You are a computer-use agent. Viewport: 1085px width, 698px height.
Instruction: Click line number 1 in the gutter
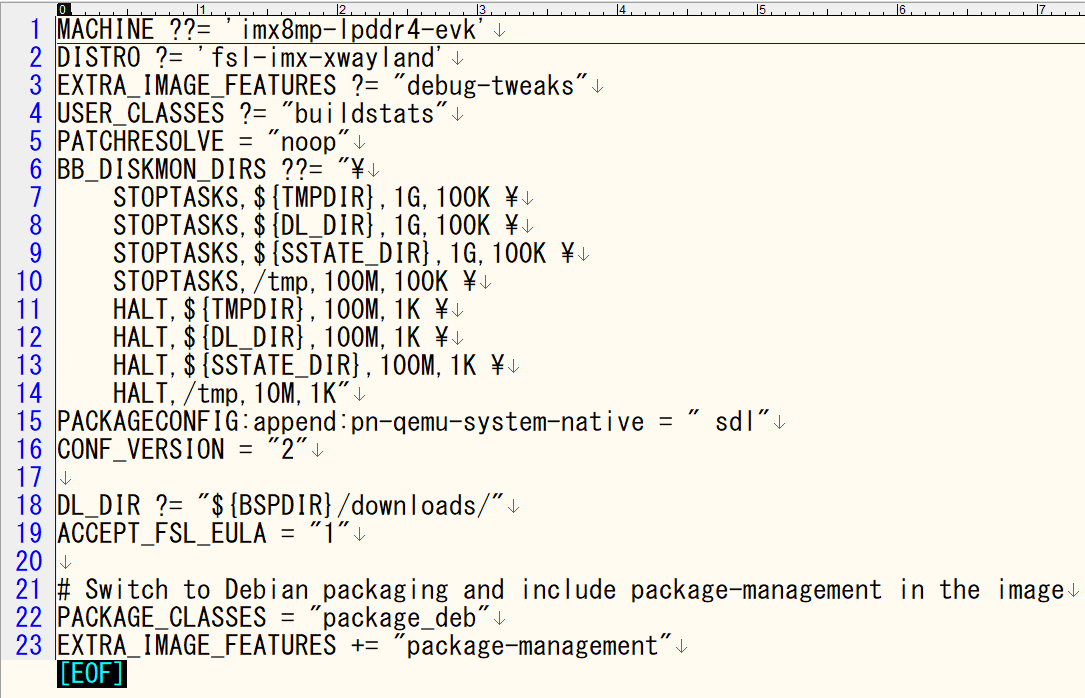36,30
